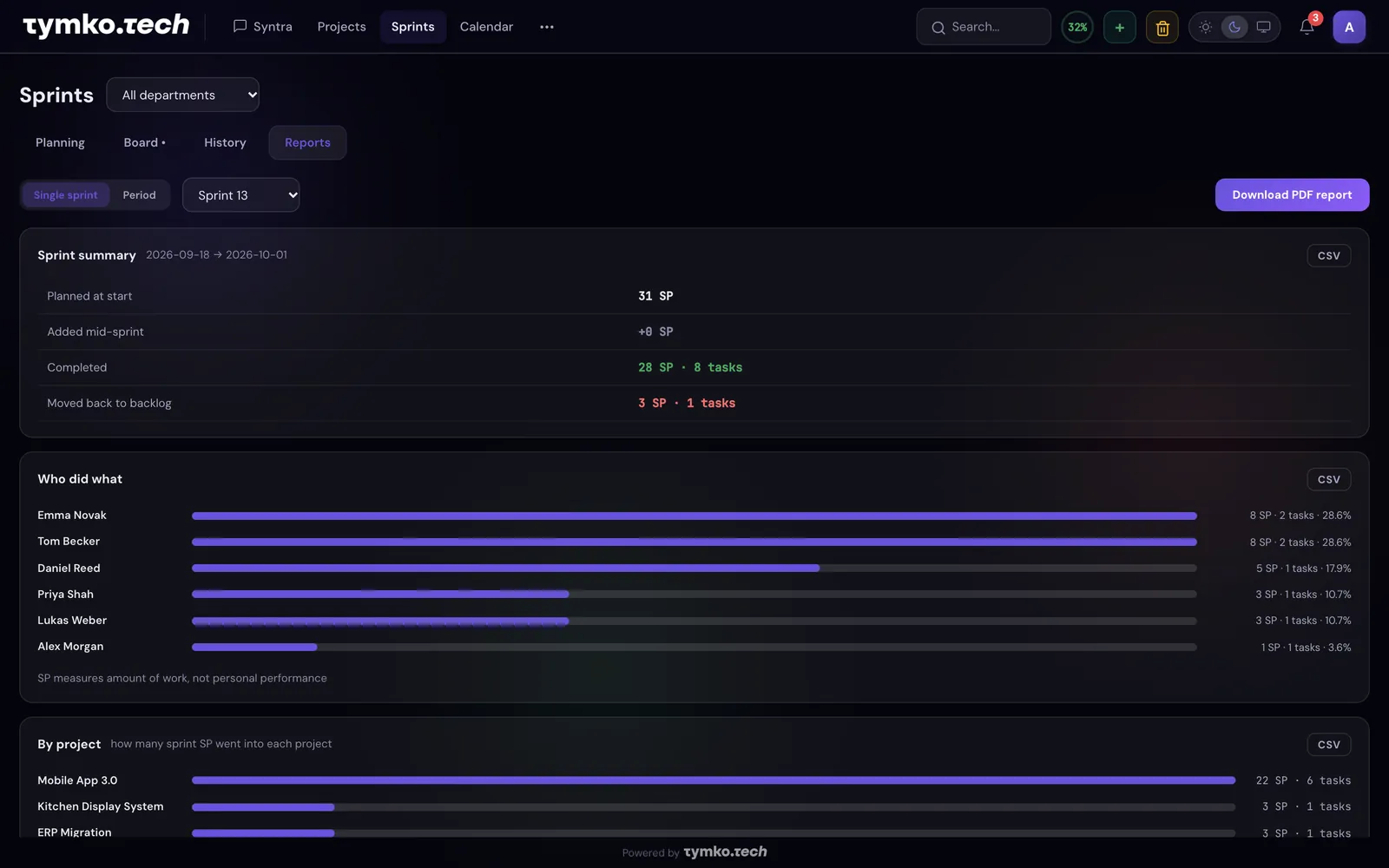The width and height of the screenshot is (1389, 868).
Task: Click Emma Novak's progress bar
Action: click(x=694, y=516)
